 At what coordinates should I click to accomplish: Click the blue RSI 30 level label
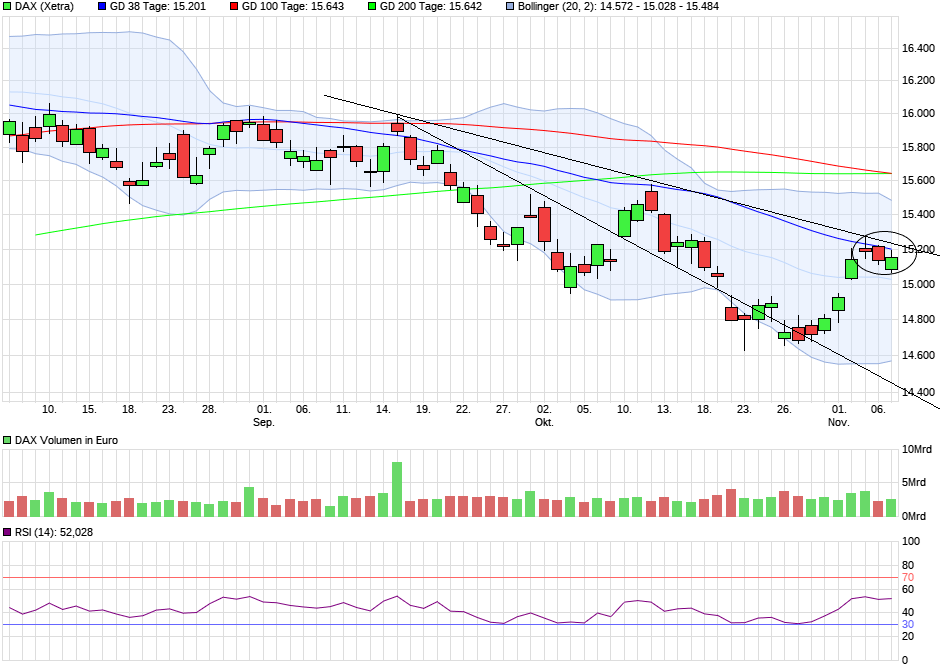pos(908,624)
